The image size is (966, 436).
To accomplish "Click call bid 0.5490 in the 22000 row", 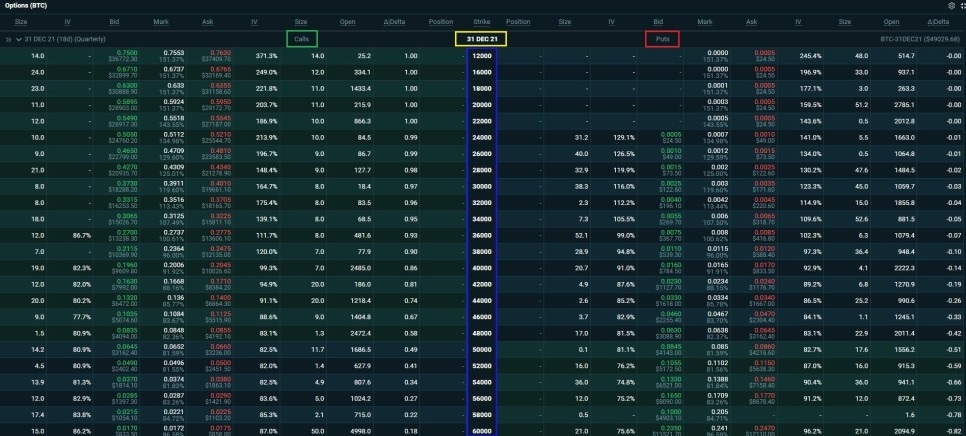I will (x=127, y=118).
